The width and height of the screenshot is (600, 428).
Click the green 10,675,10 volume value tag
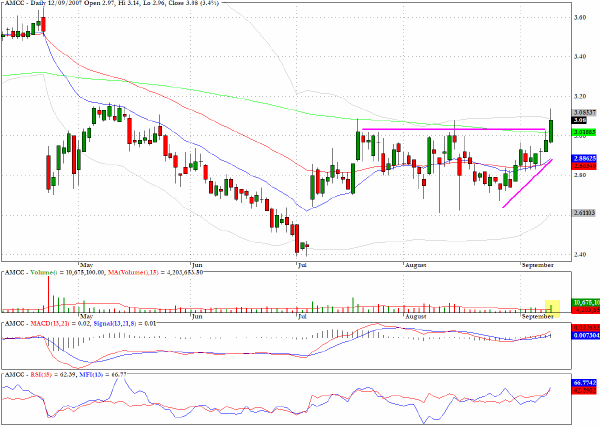click(x=585, y=303)
